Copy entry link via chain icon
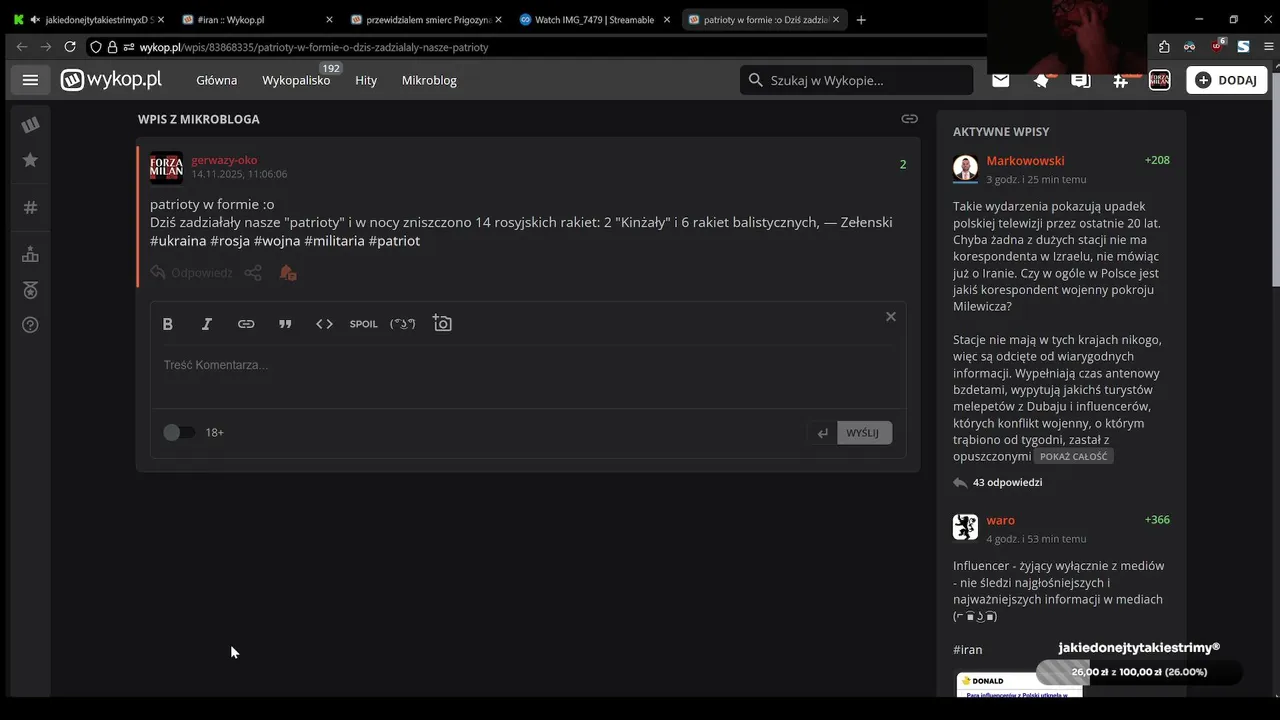 909,119
